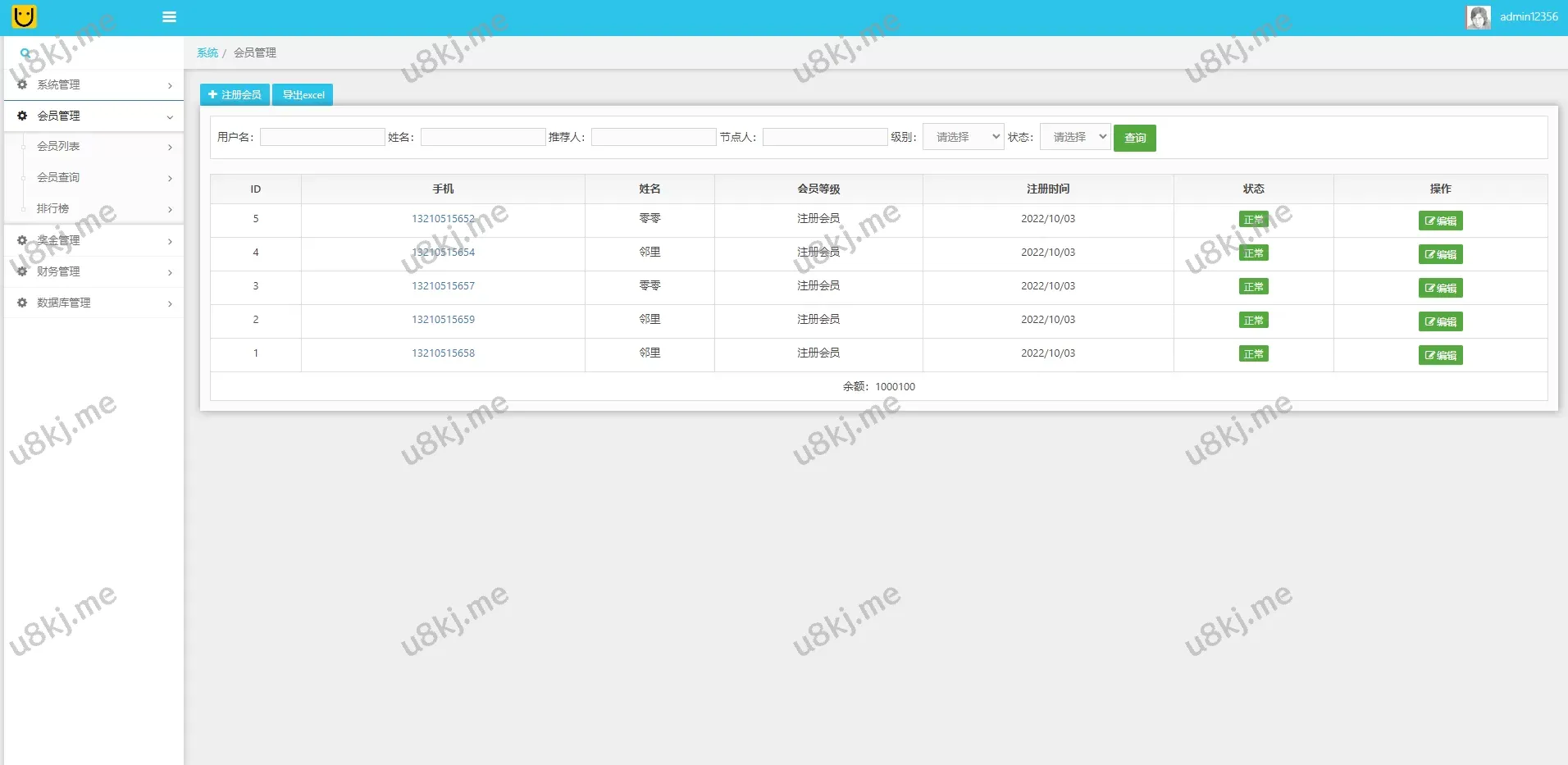Open phone number link 13210515657
The height and width of the screenshot is (765, 1568).
point(443,286)
